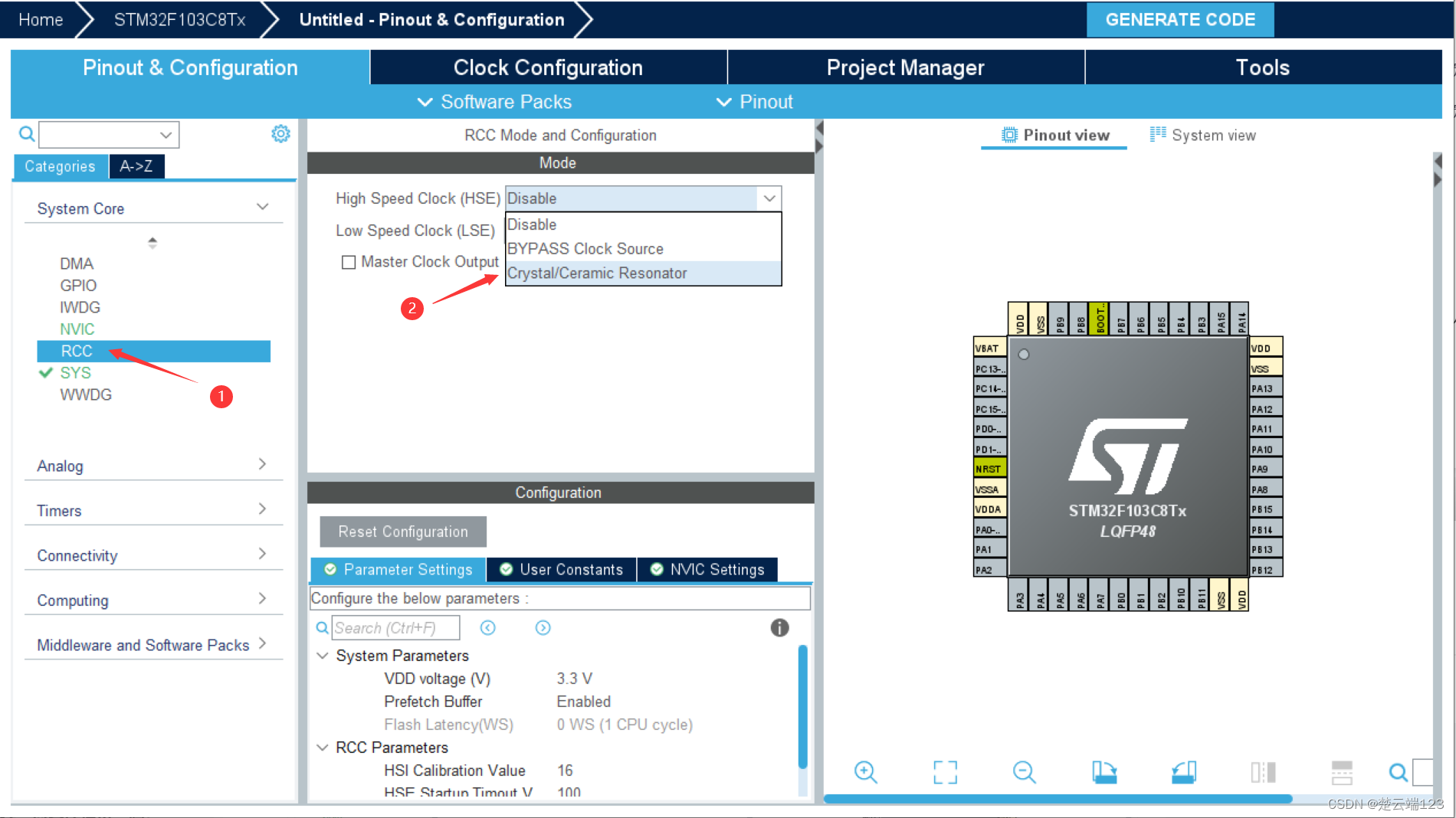This screenshot has width=1456, height=818.
Task: Switch to System view
Action: click(x=1203, y=135)
